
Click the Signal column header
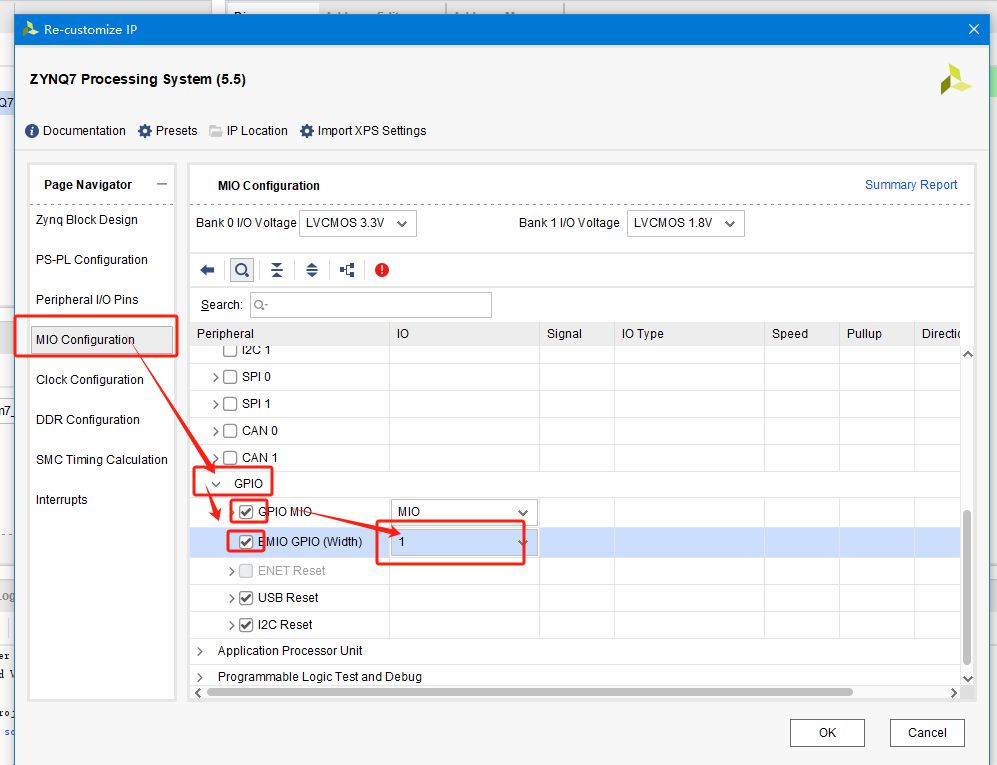[x=577, y=334]
